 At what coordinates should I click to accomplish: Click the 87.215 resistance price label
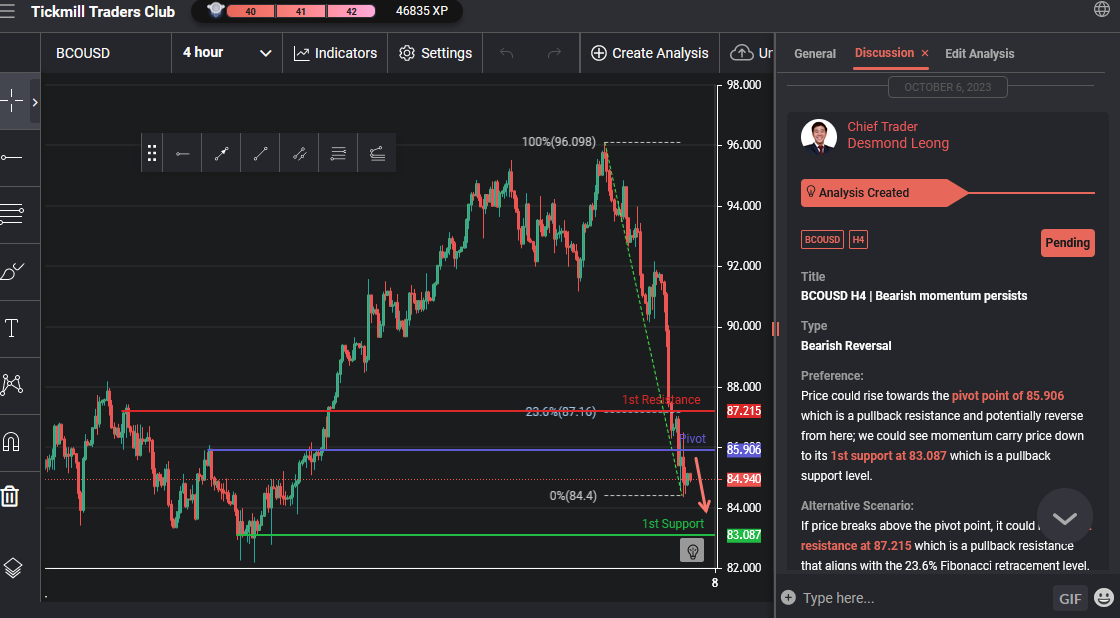coord(744,411)
